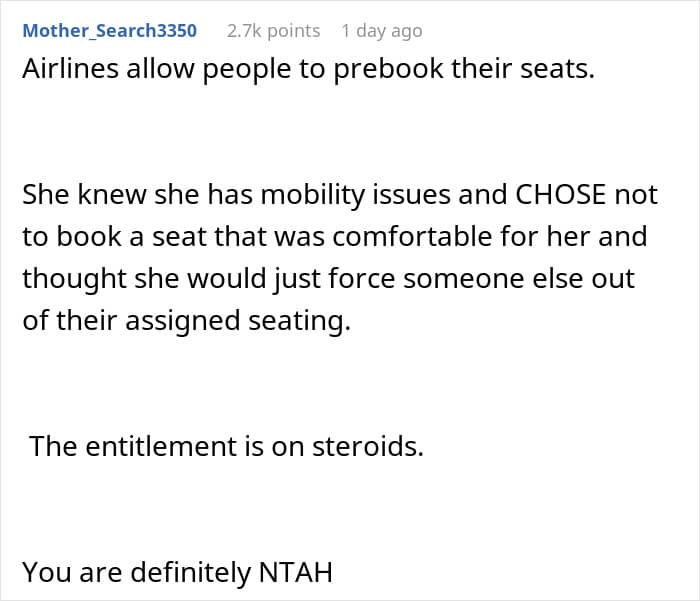This screenshot has width=700, height=601.
Task: Click the word "Airlines" starting the comment
Action: pyautogui.click(x=71, y=69)
